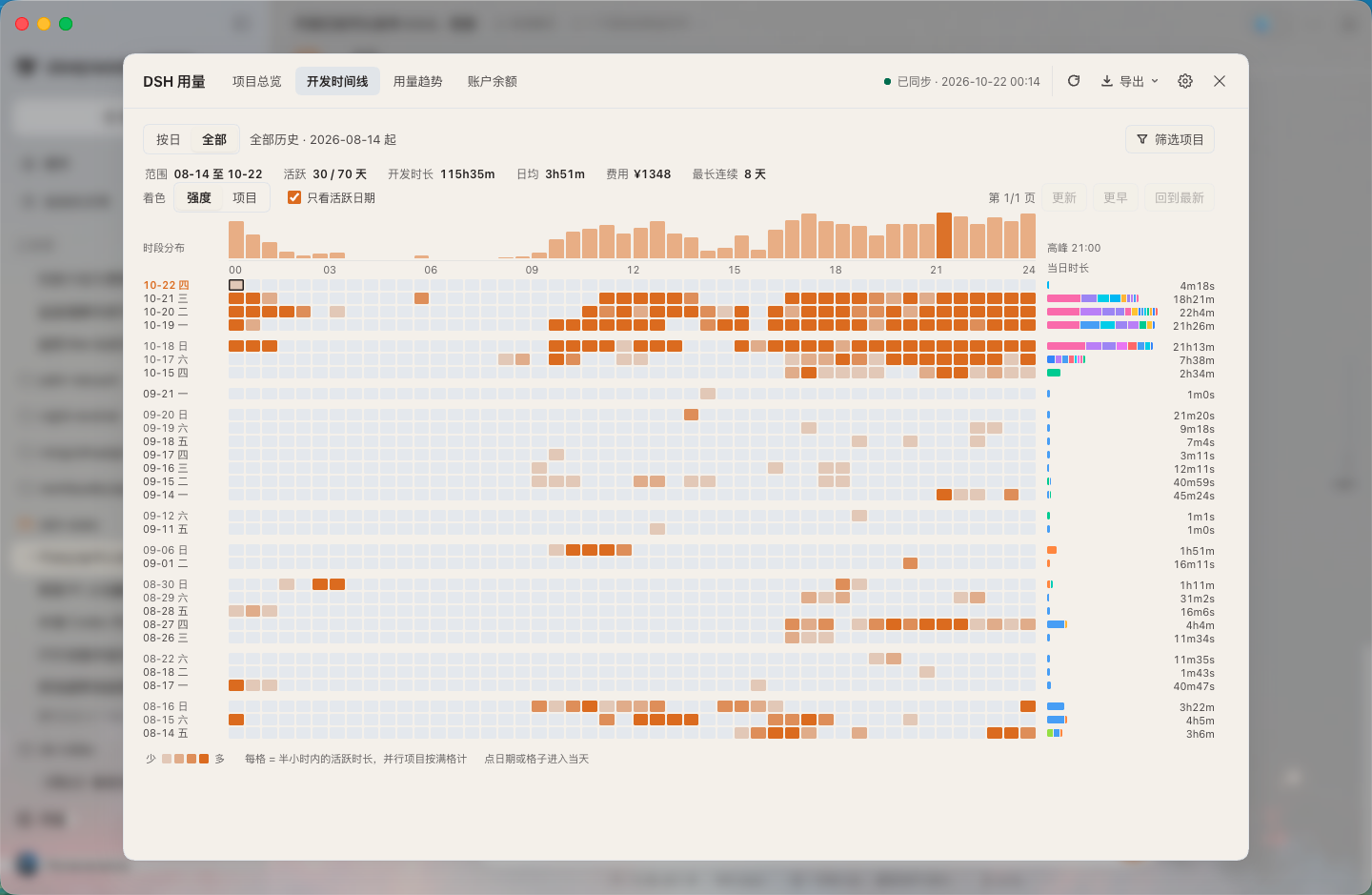Click the 09-12 六 date label

(166, 516)
